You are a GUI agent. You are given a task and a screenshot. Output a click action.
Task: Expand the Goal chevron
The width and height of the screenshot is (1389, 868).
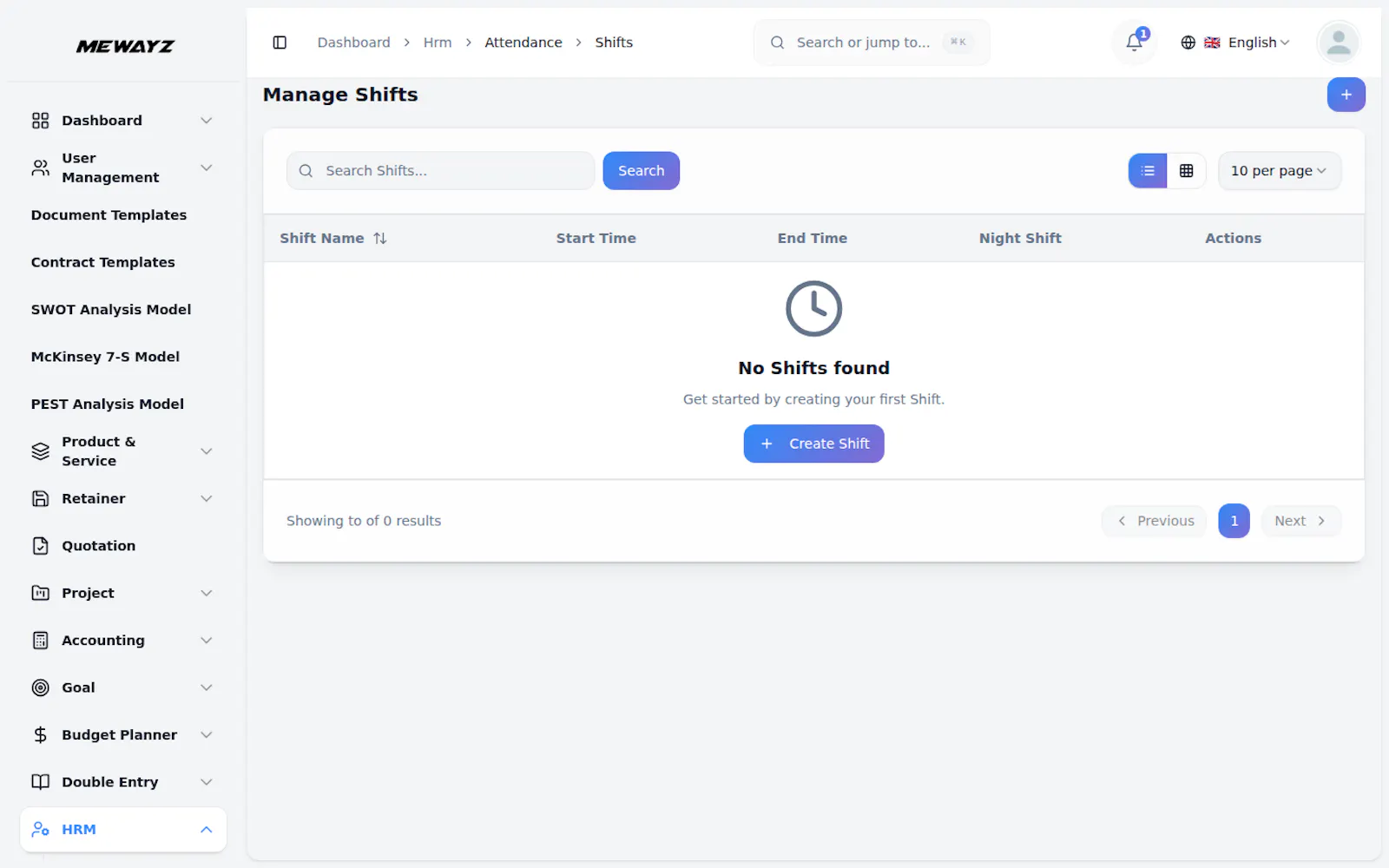coord(207,687)
